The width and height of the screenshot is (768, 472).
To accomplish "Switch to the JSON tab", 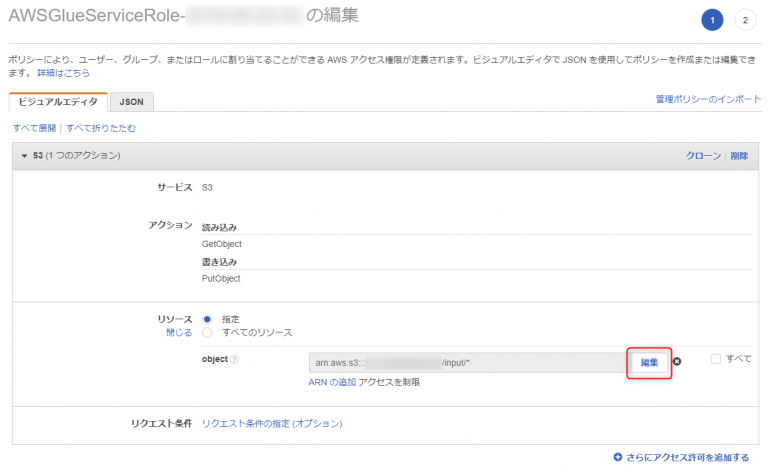I will 132,102.
